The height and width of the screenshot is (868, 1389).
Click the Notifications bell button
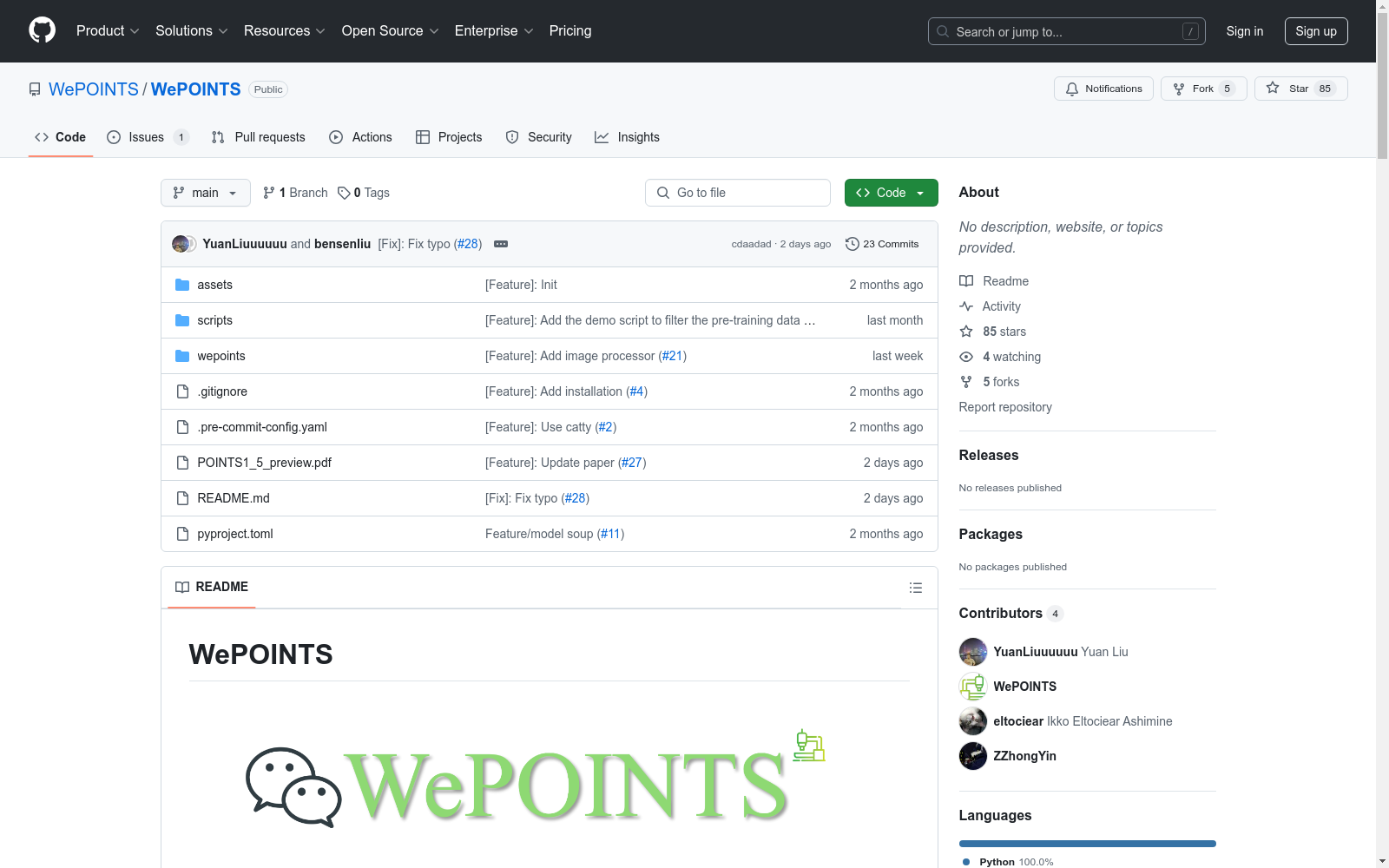1103,89
